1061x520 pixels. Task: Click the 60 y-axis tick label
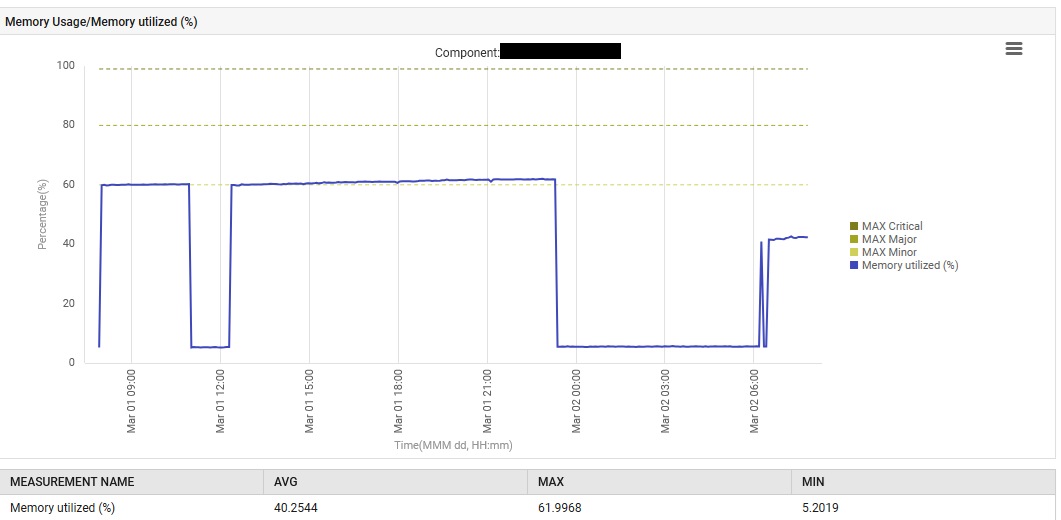tap(68, 184)
